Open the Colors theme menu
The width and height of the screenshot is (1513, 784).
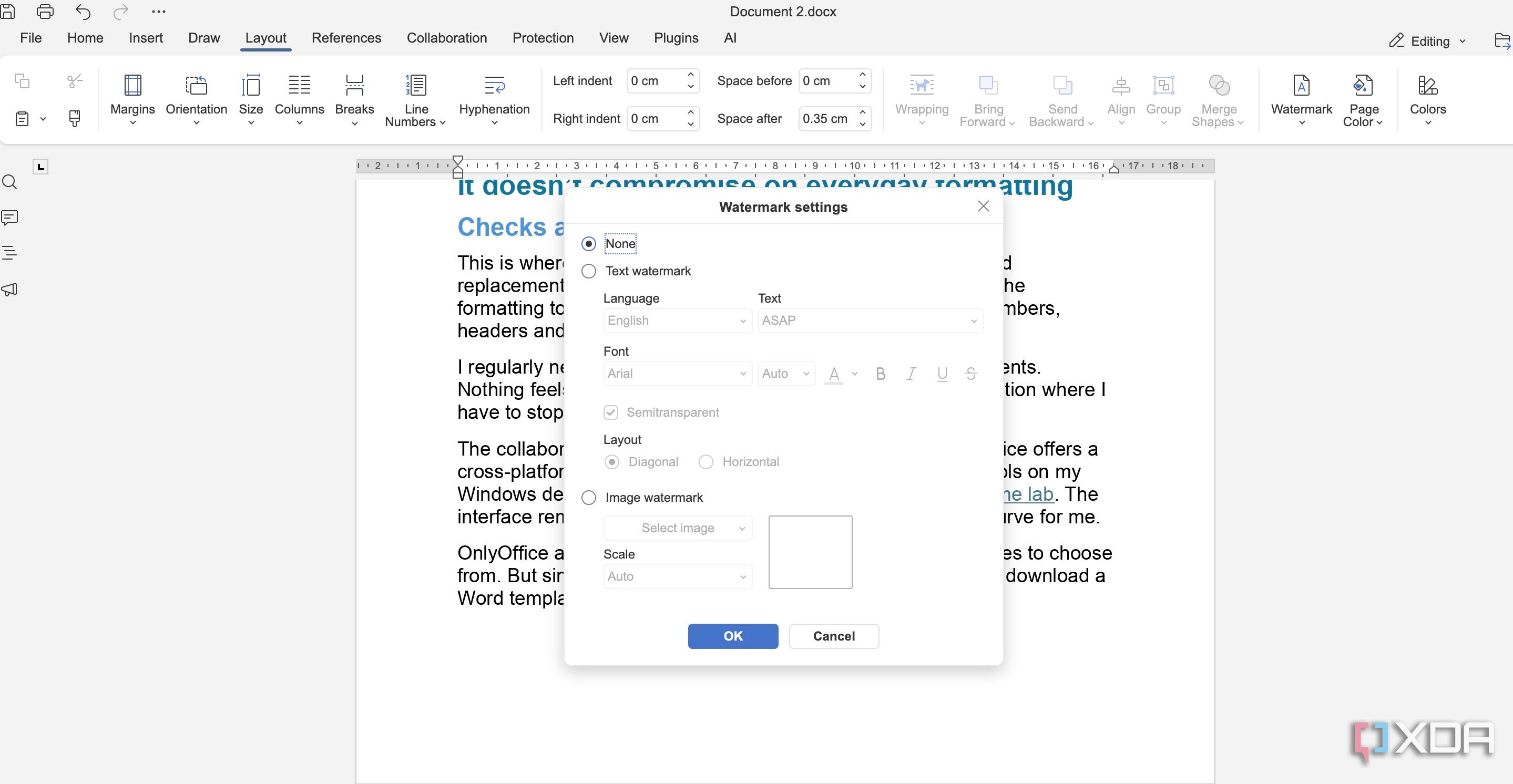tap(1428, 99)
